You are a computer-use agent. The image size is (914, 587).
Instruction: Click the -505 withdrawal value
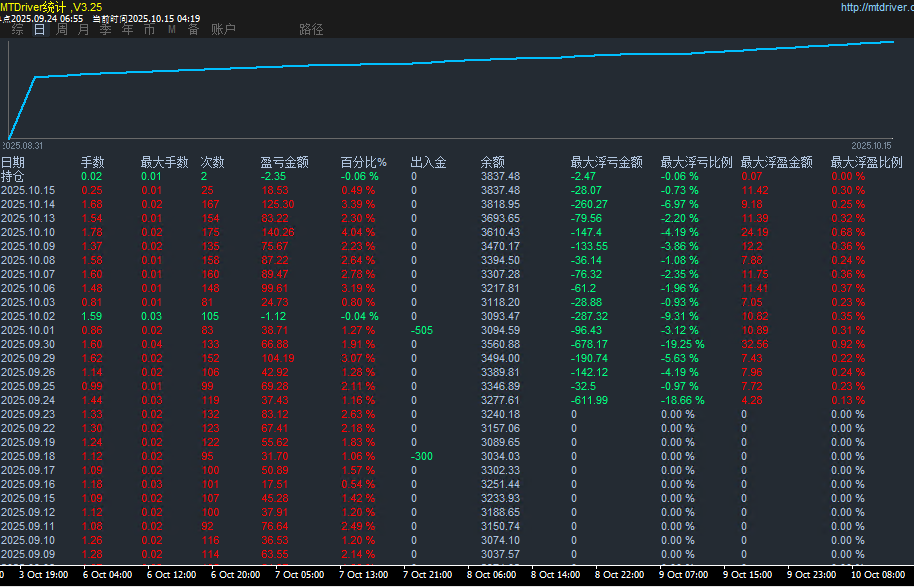tap(421, 330)
